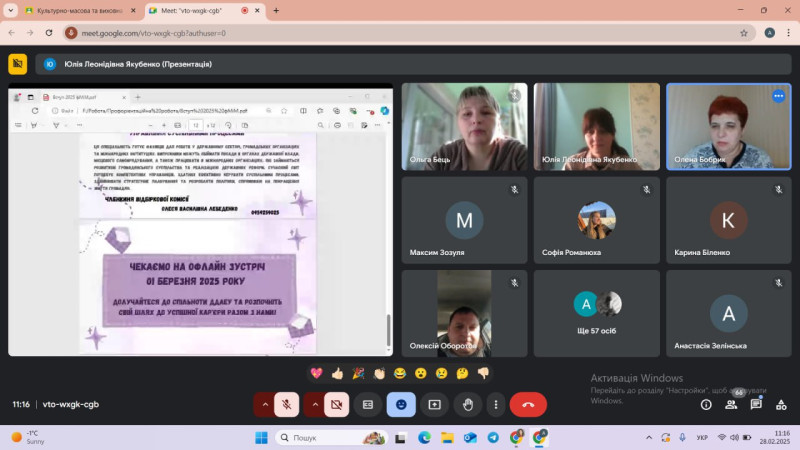Open the people list panel

click(x=732, y=404)
